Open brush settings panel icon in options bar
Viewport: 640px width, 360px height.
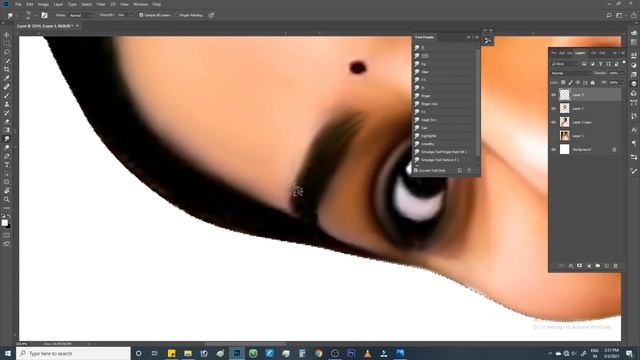[x=44, y=15]
